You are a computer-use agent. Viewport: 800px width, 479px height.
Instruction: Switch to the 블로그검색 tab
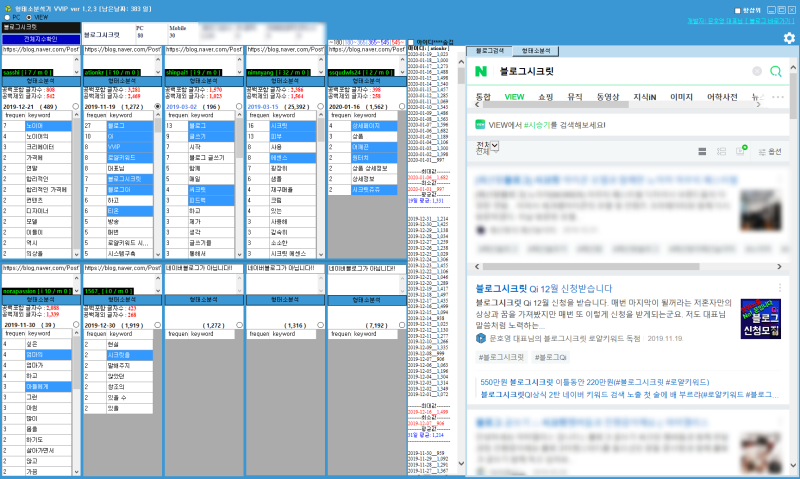pyautogui.click(x=490, y=51)
